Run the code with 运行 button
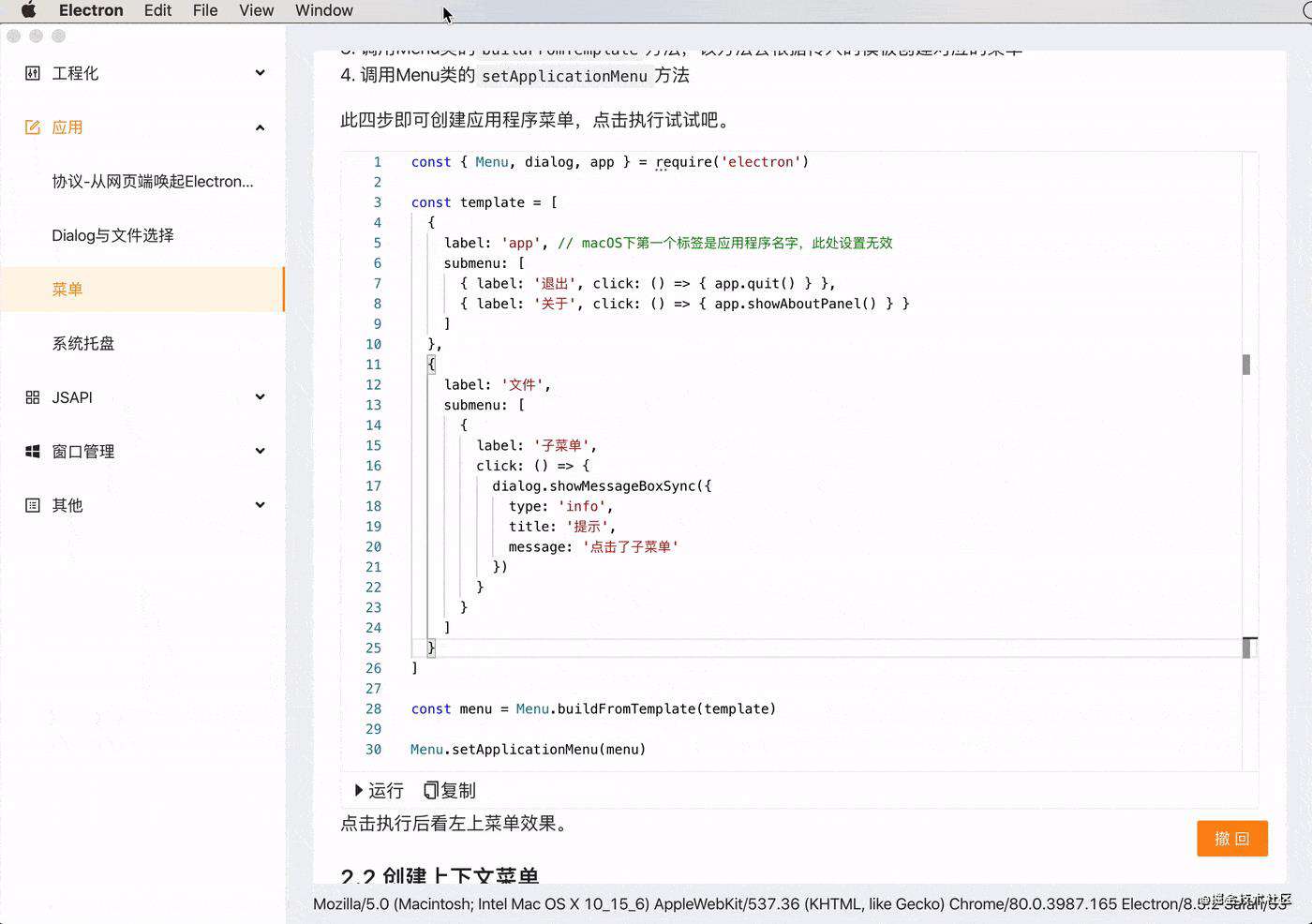Screen dimensions: 1312x924 (379, 791)
